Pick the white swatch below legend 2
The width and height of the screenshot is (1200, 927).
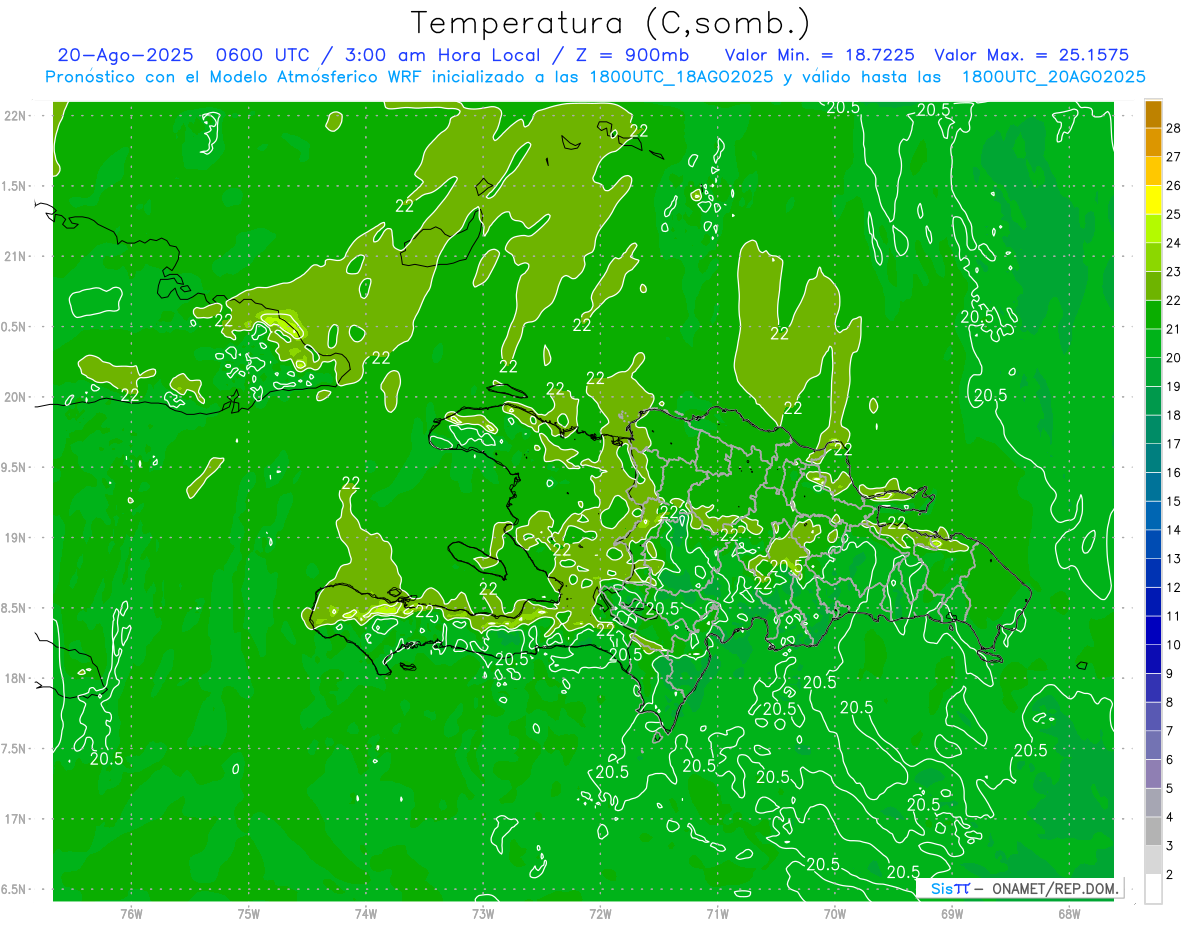[x=1153, y=889]
